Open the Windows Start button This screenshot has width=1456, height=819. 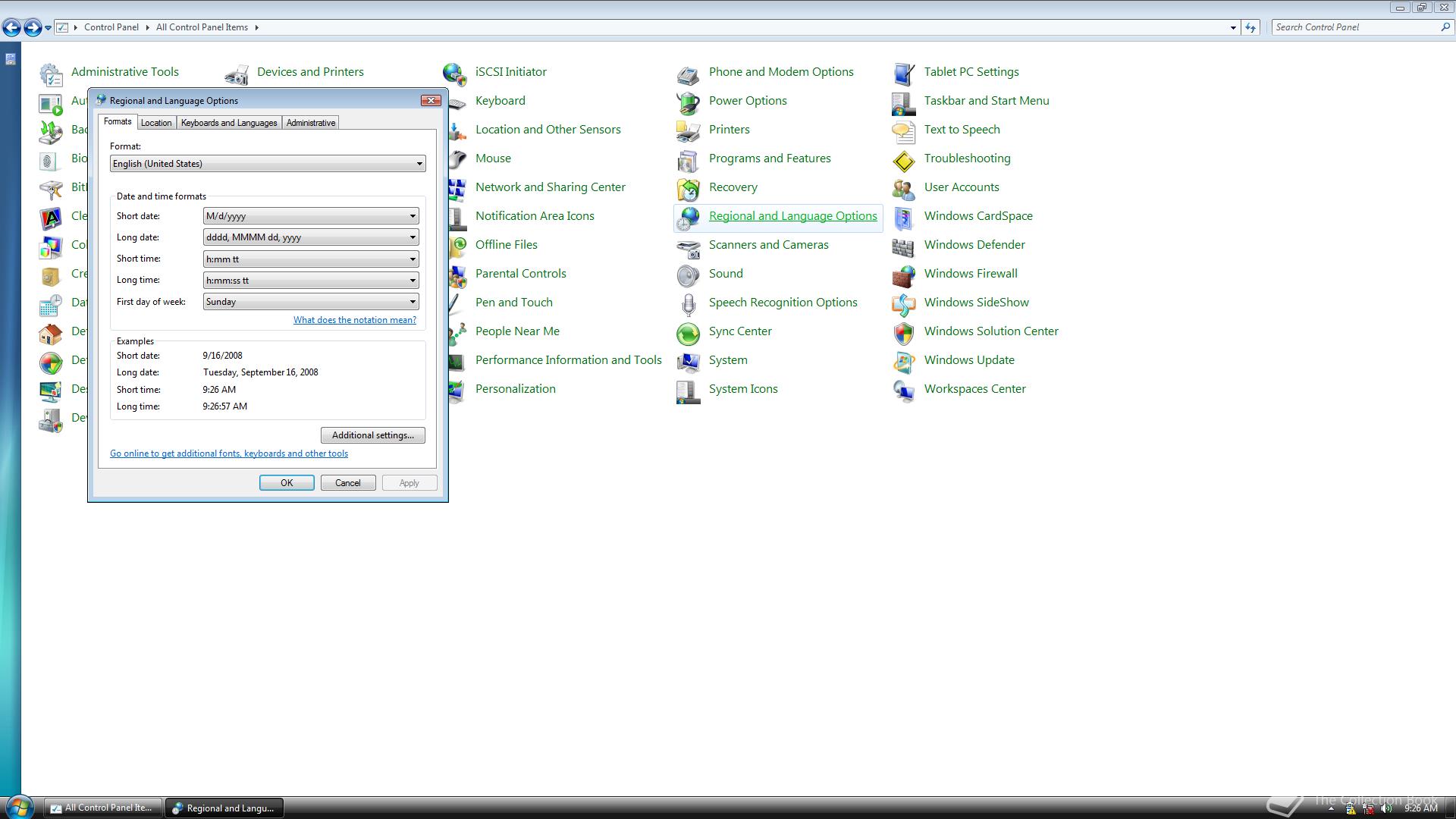19,807
